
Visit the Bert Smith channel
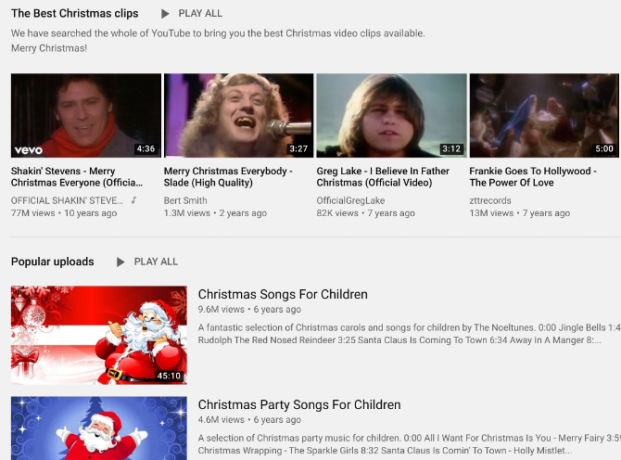185,200
